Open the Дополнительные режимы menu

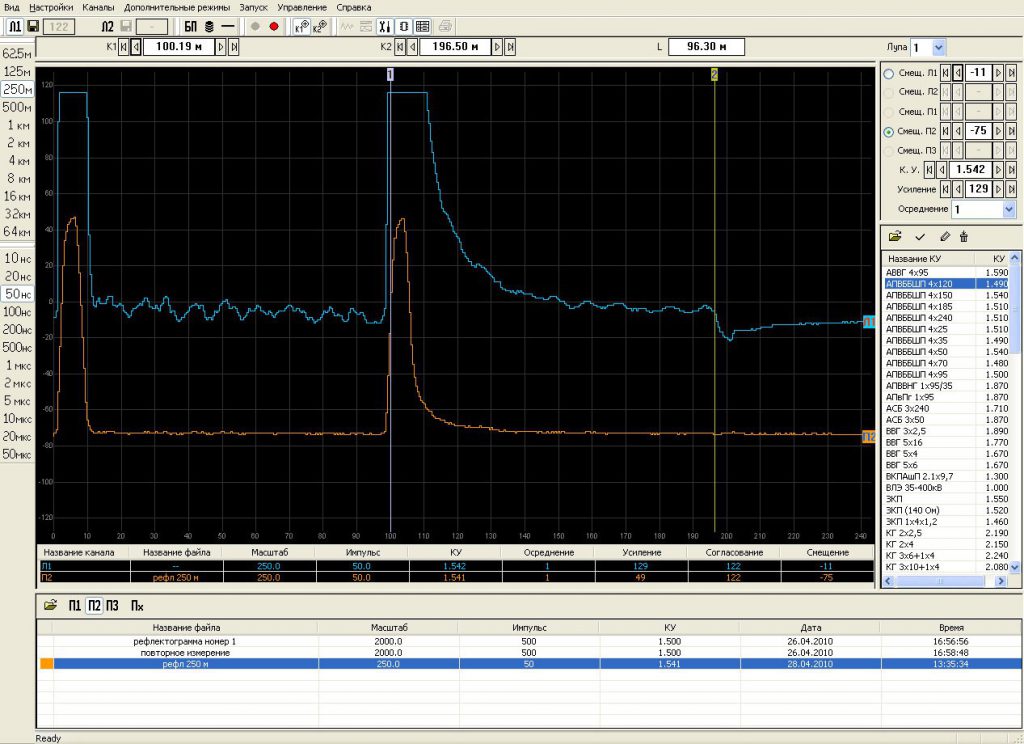pos(179,7)
